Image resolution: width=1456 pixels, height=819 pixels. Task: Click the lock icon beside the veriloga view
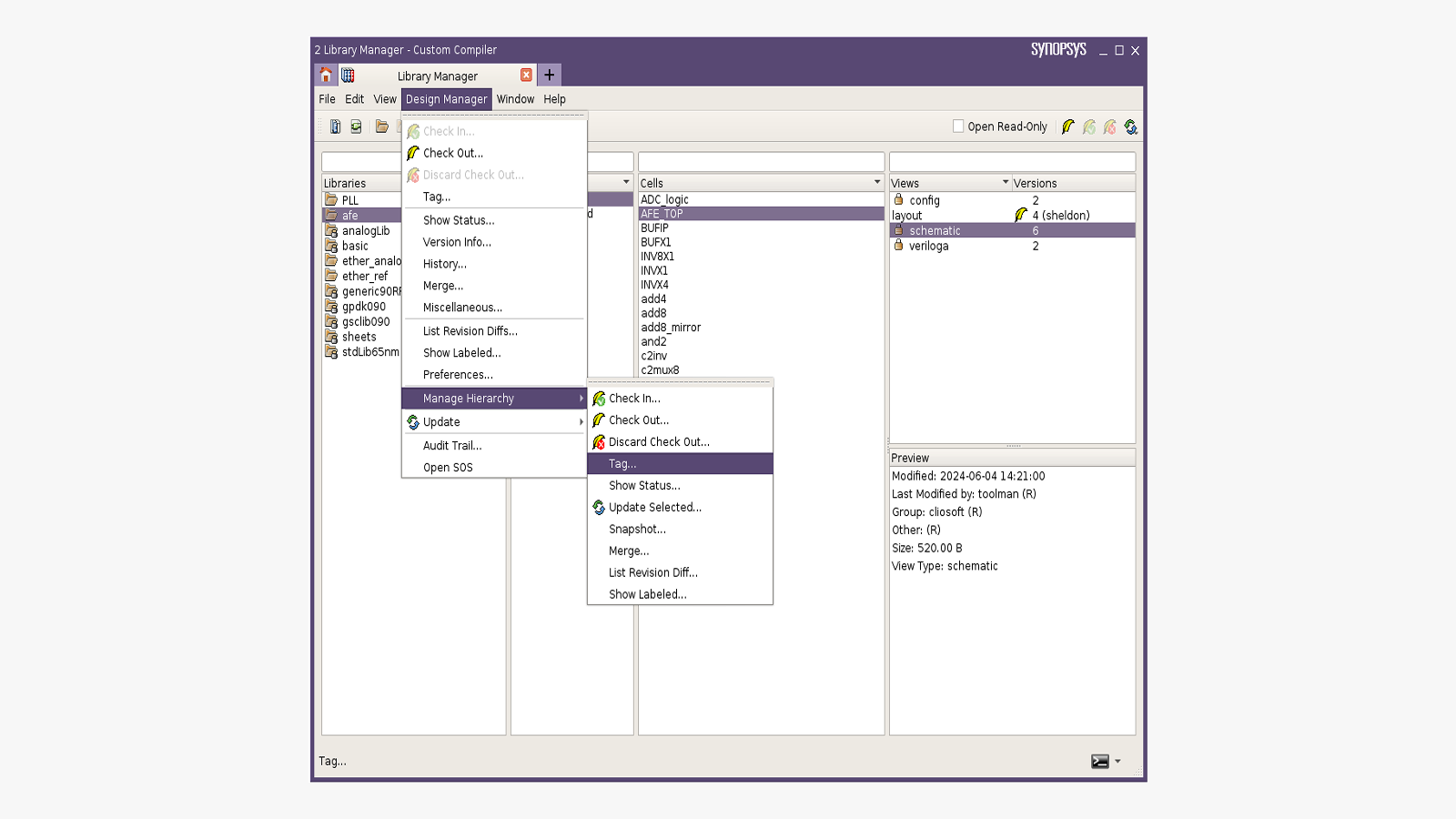click(x=898, y=245)
